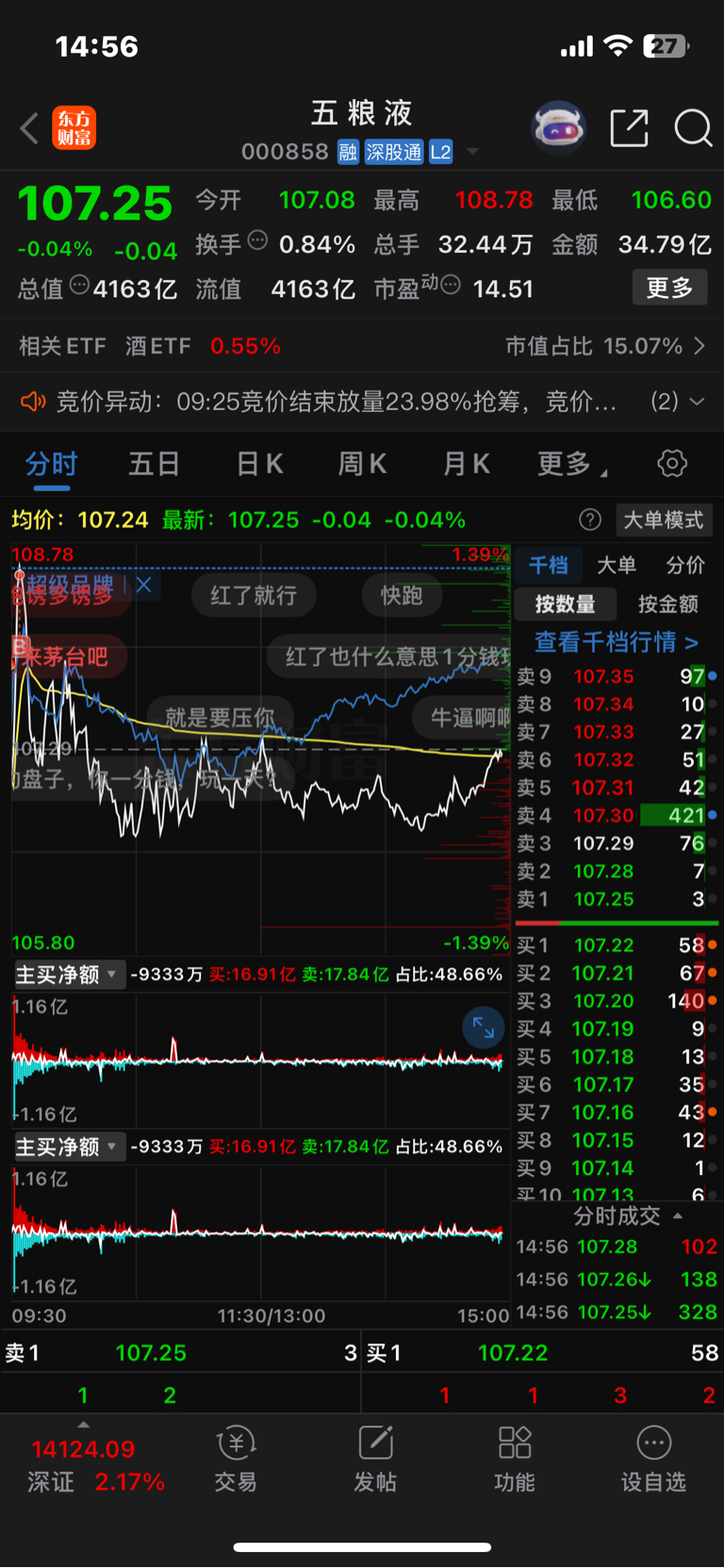724x1568 pixels.
Task: Tap the 竞价异动 speaker icon
Action: click(33, 402)
